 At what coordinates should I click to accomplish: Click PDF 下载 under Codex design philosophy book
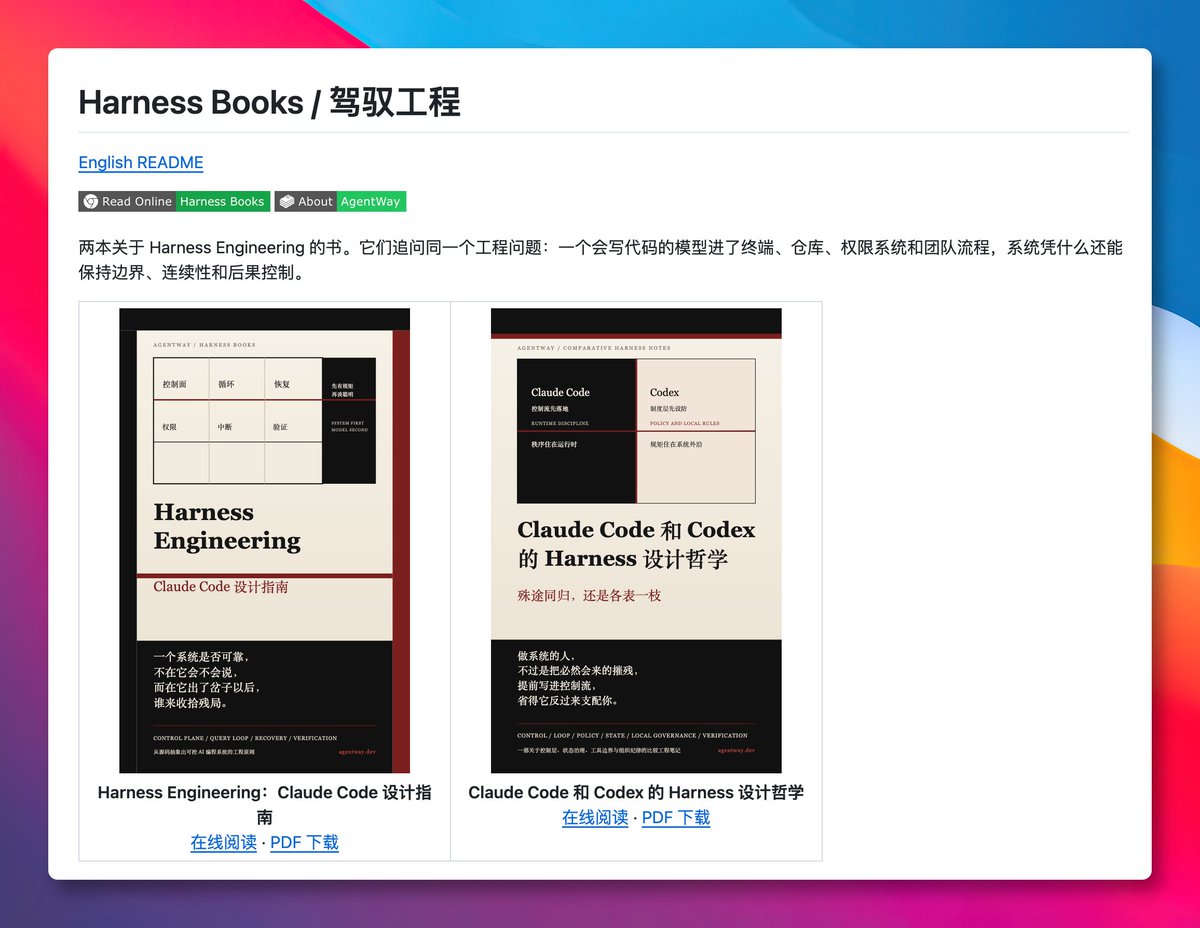pyautogui.click(x=676, y=817)
